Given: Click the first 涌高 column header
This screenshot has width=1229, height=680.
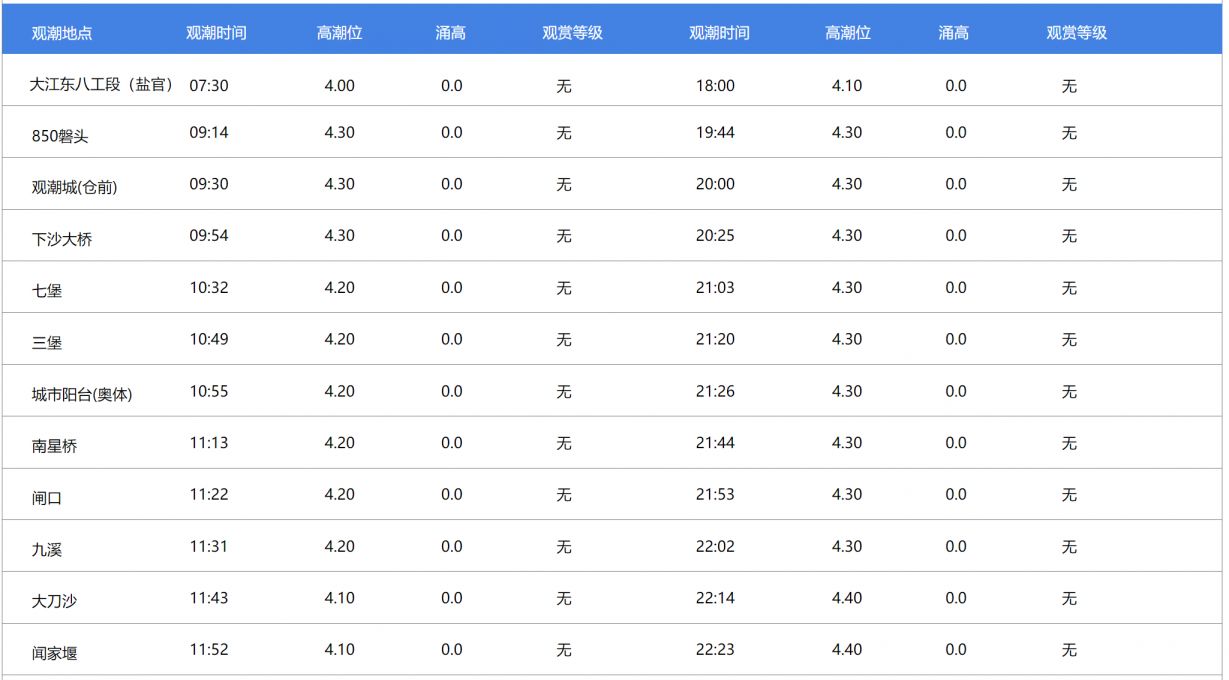Looking at the screenshot, I should pyautogui.click(x=450, y=33).
